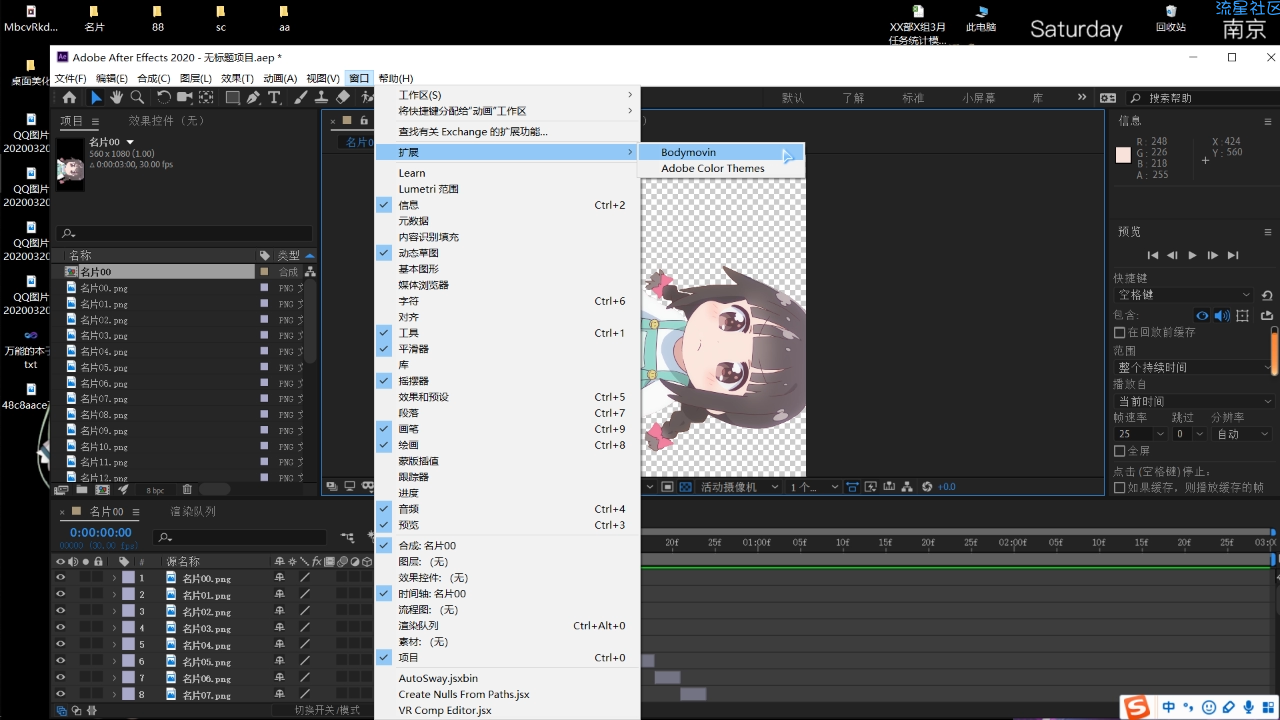Check 全屏 checkbox in Preview panel

(1120, 451)
